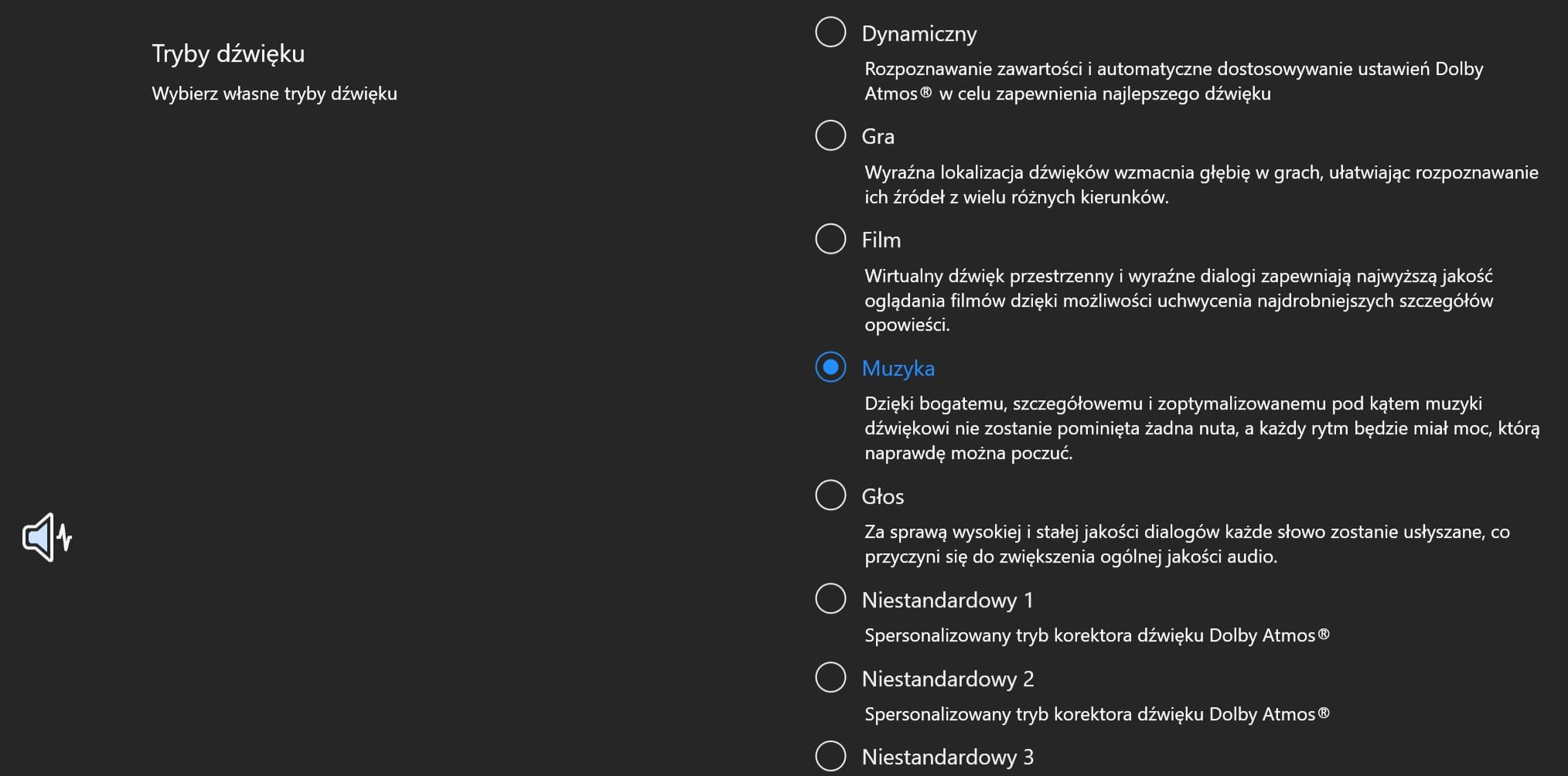Click the "Dynamiczny" label text

tap(919, 34)
